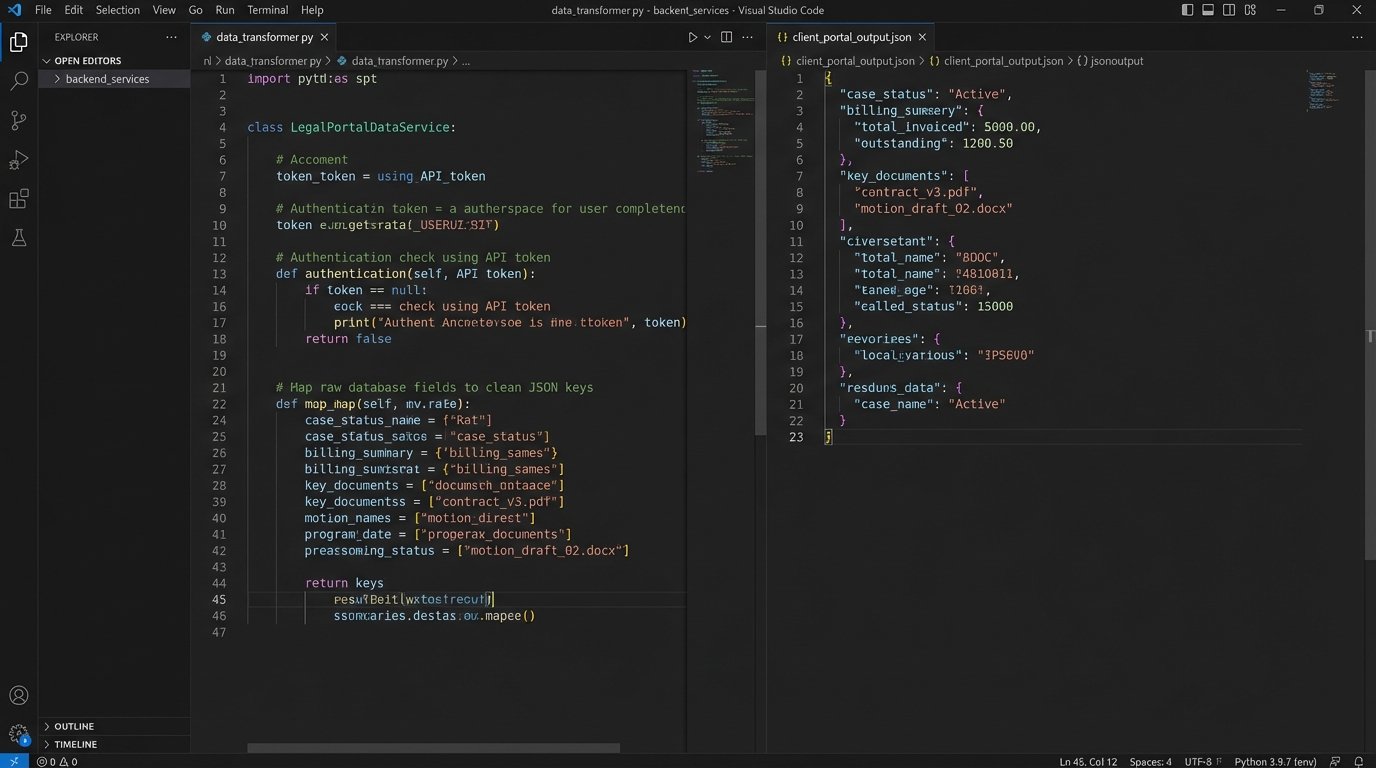Toggle the bottom panel layout button

coord(1208,10)
